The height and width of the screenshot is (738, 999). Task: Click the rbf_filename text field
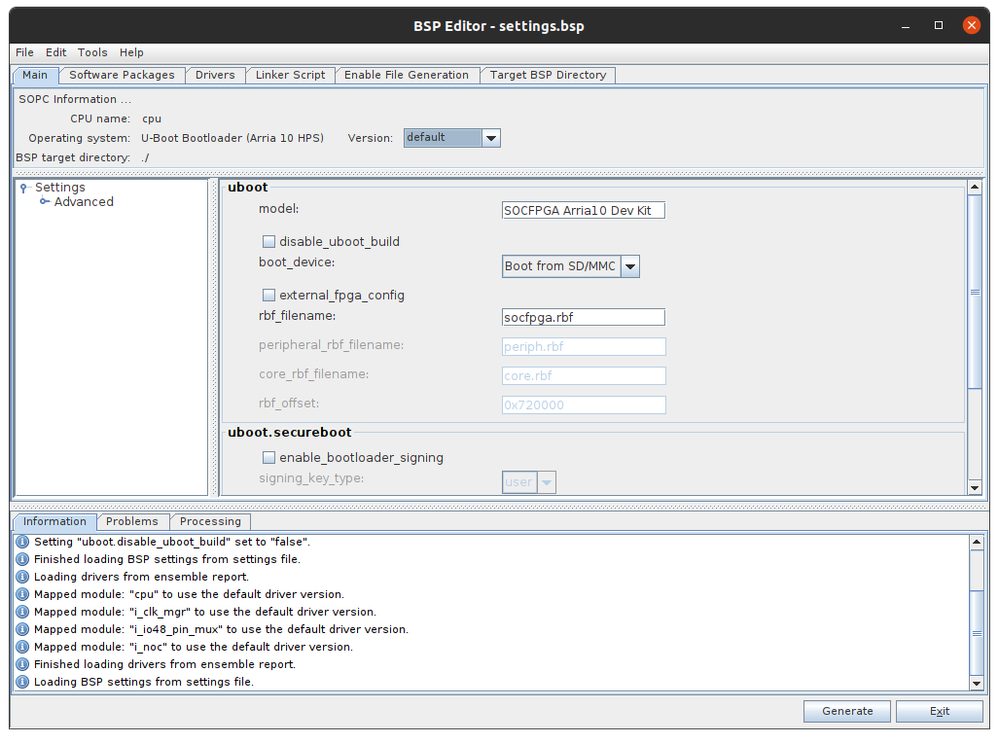pyautogui.click(x=583, y=317)
